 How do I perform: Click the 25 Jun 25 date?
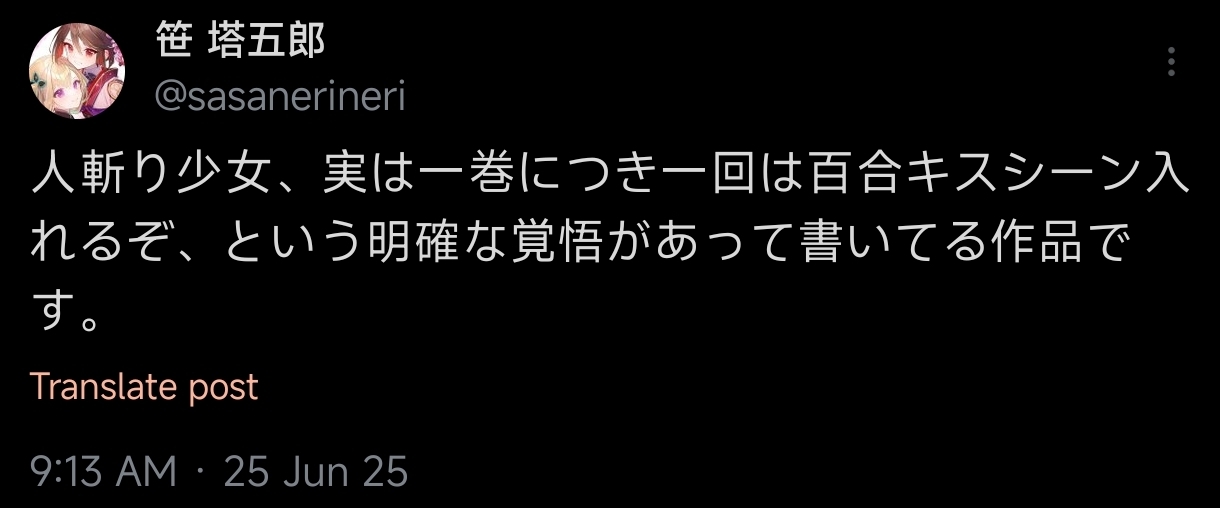point(316,471)
